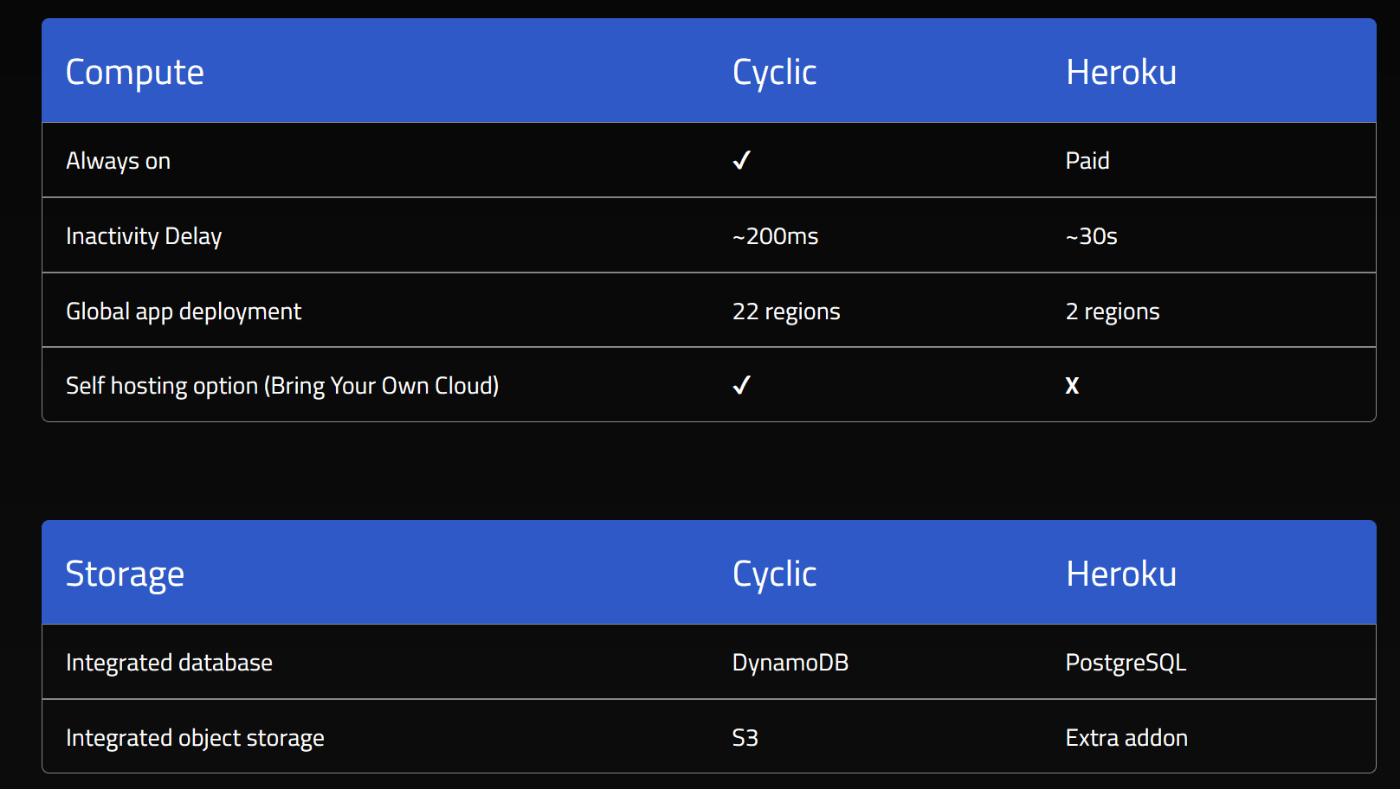
Task: Select the 'Integrated database' row label
Action: coord(169,662)
